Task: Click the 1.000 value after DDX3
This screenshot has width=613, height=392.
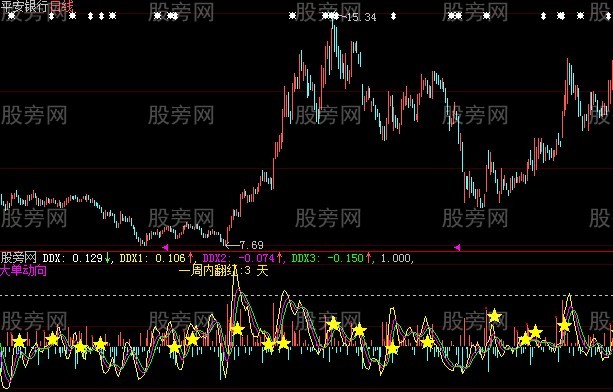Action: 396,258
